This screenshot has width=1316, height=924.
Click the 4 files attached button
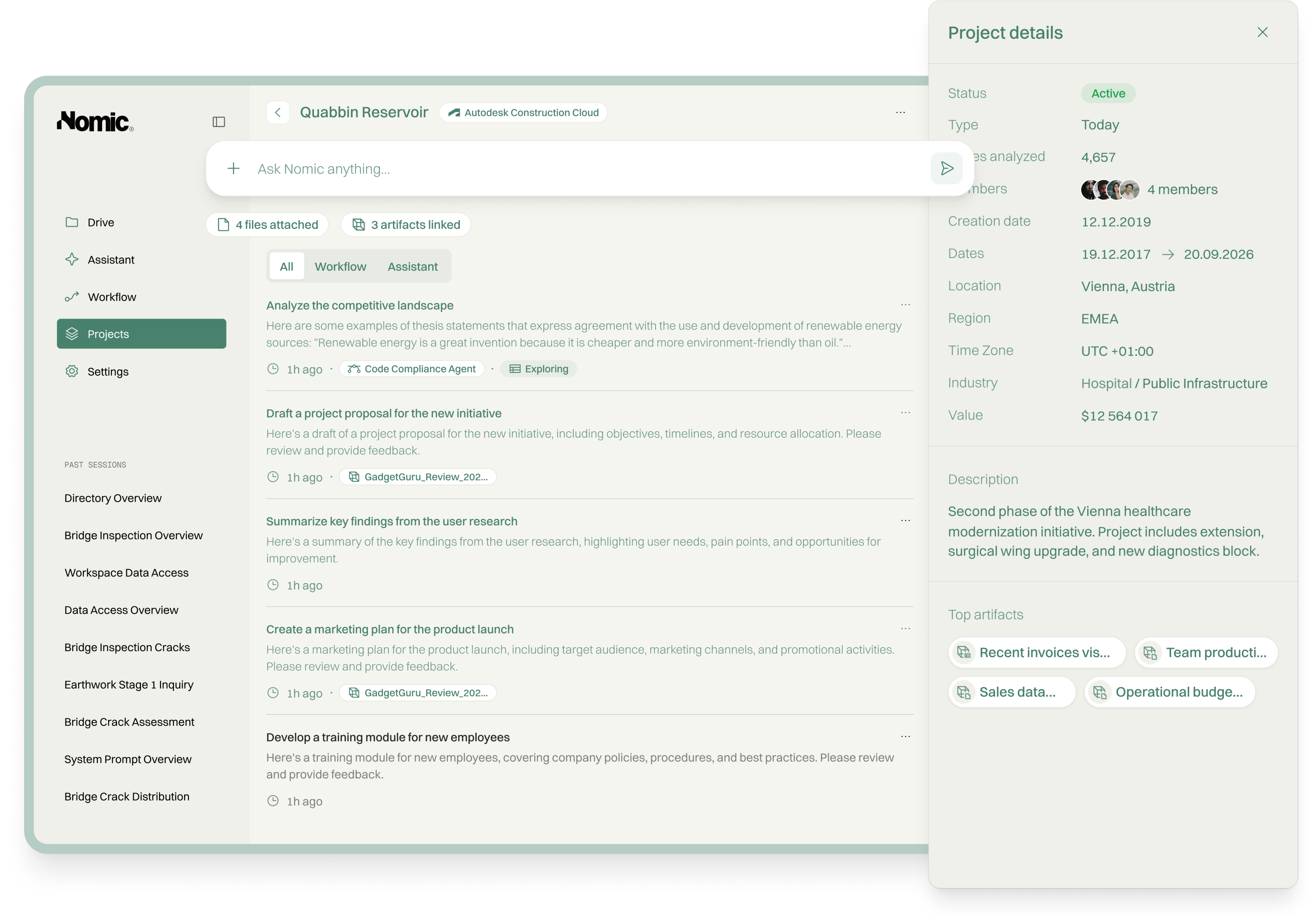pyautogui.click(x=267, y=225)
